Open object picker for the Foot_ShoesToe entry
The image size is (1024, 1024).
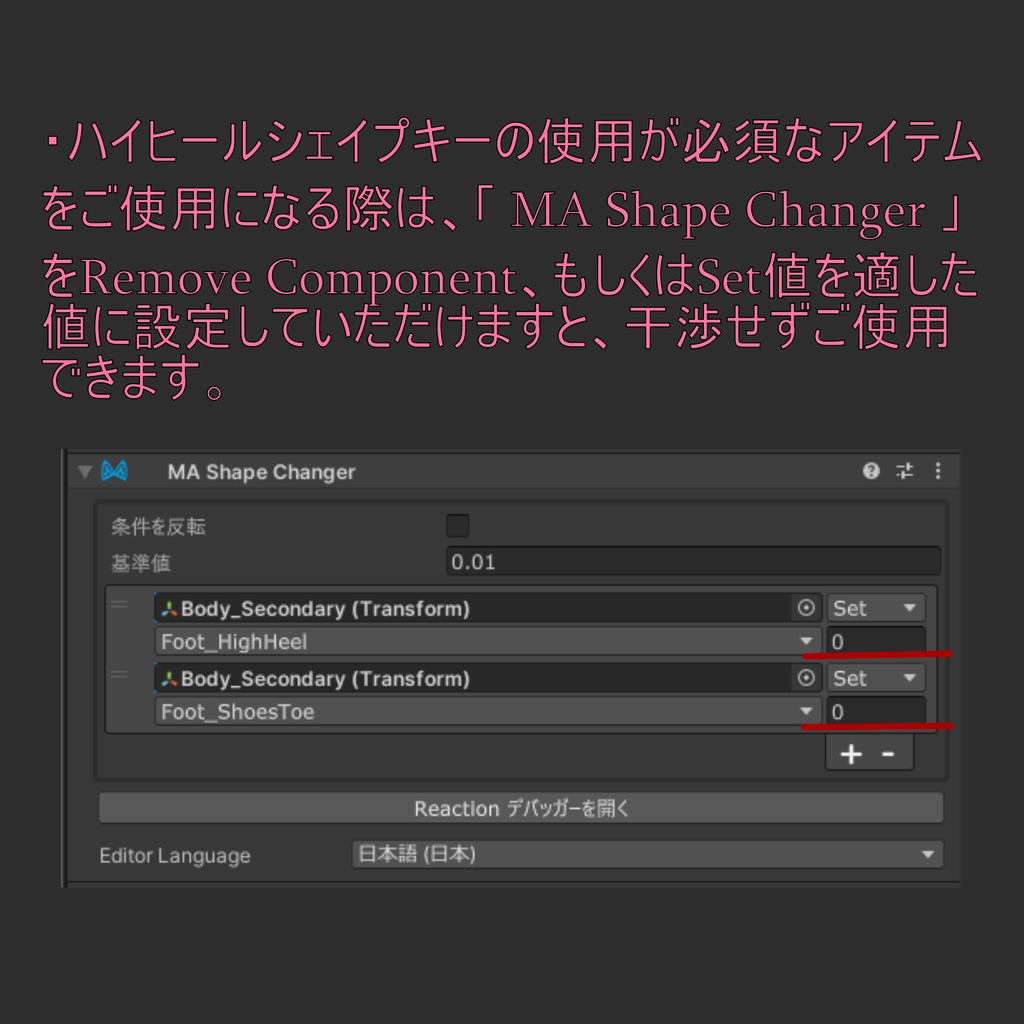806,678
